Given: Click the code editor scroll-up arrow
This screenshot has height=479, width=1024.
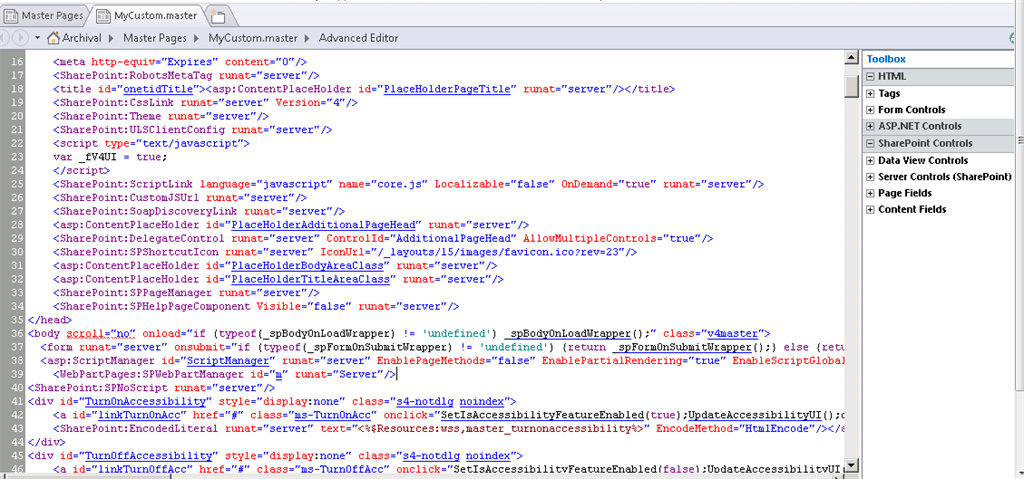Looking at the screenshot, I should pos(851,58).
